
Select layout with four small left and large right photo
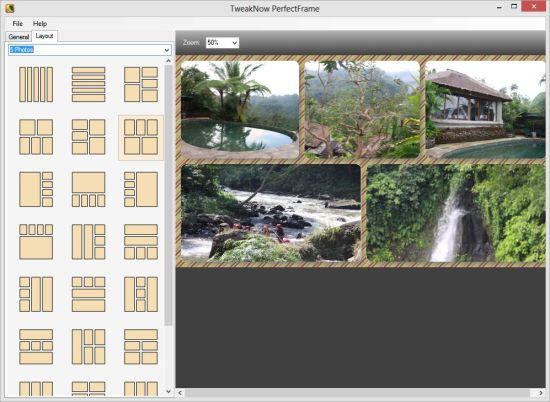click(x=141, y=189)
